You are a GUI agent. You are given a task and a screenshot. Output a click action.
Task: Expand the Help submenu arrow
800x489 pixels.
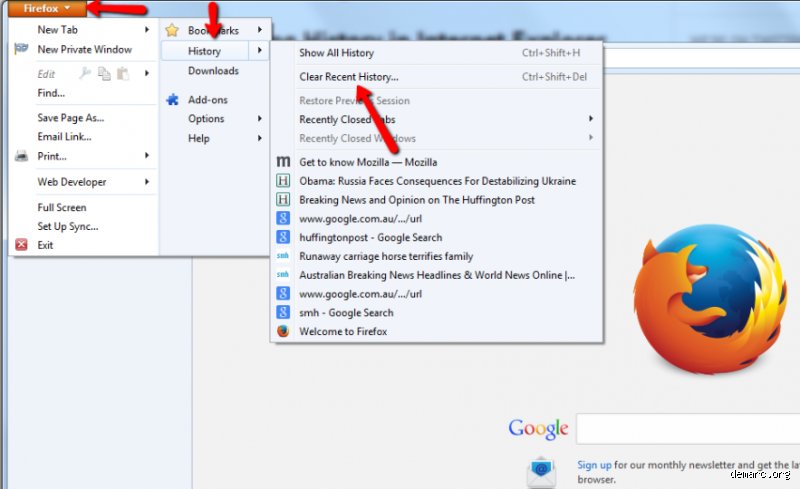pos(260,138)
